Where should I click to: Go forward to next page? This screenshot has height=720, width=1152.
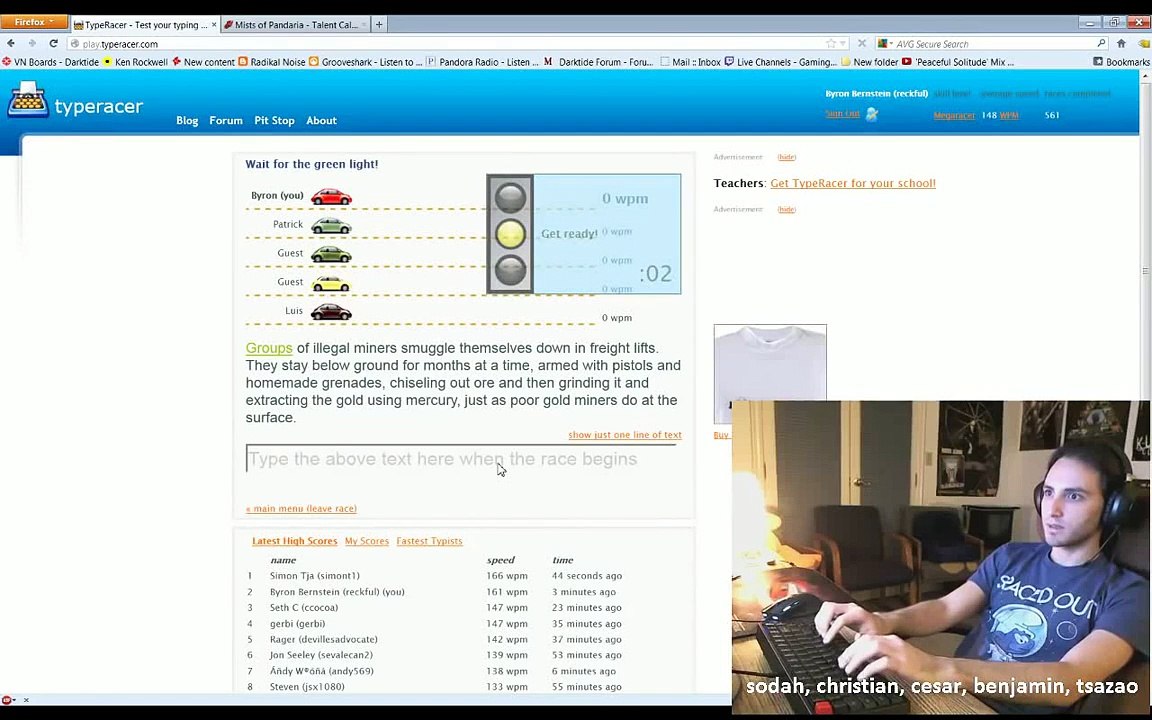click(x=32, y=44)
